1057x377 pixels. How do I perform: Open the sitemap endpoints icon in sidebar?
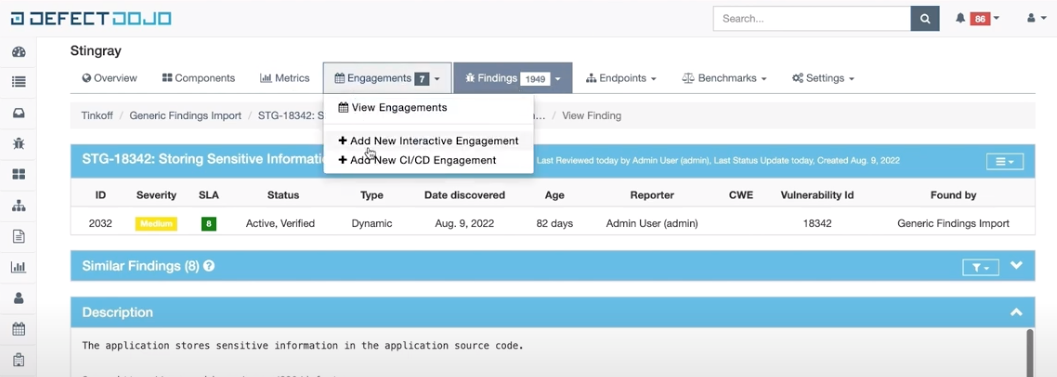pos(19,206)
